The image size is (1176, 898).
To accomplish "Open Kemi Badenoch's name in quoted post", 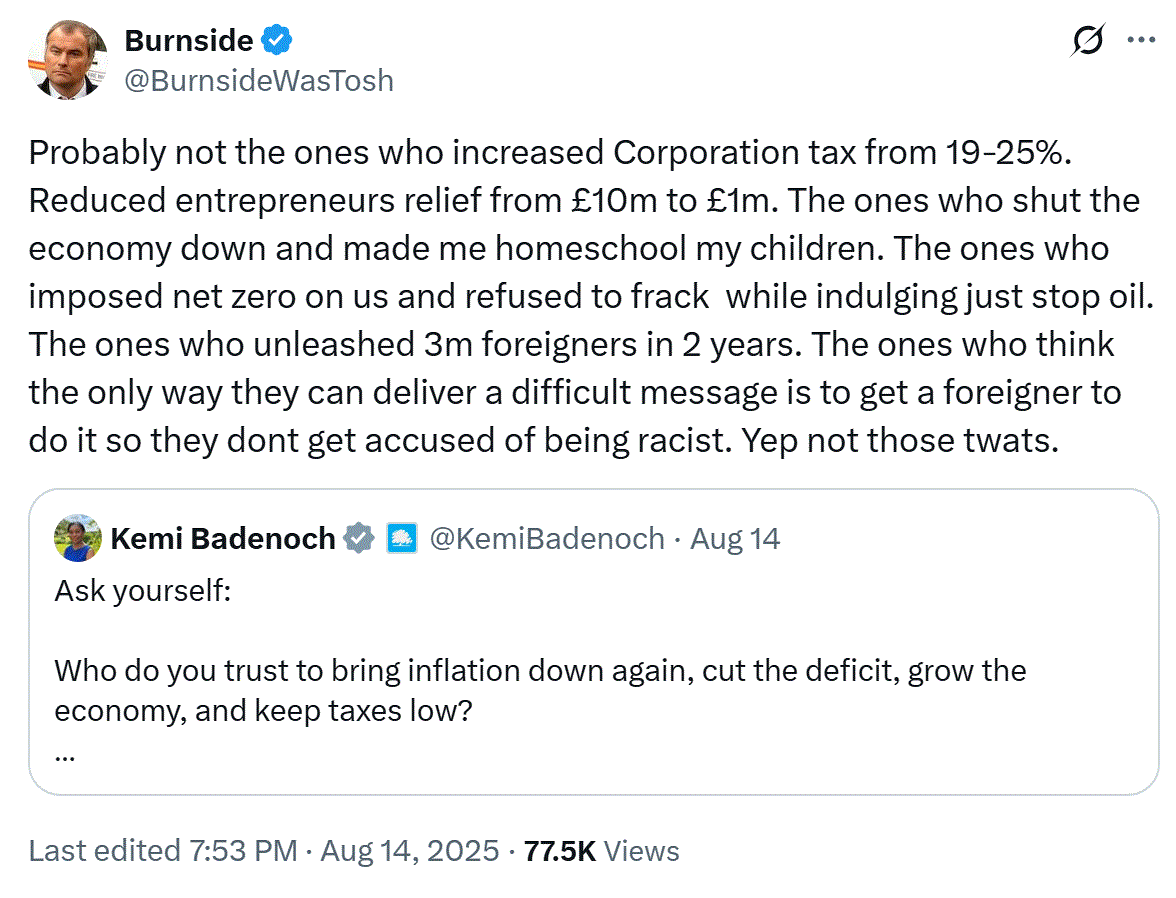I will point(222,539).
